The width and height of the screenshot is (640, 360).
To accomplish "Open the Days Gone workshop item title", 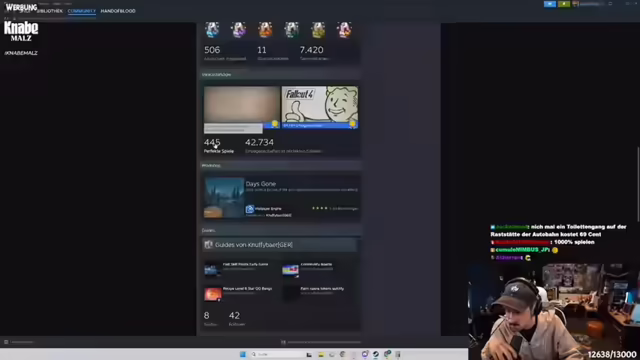I will tap(260, 184).
